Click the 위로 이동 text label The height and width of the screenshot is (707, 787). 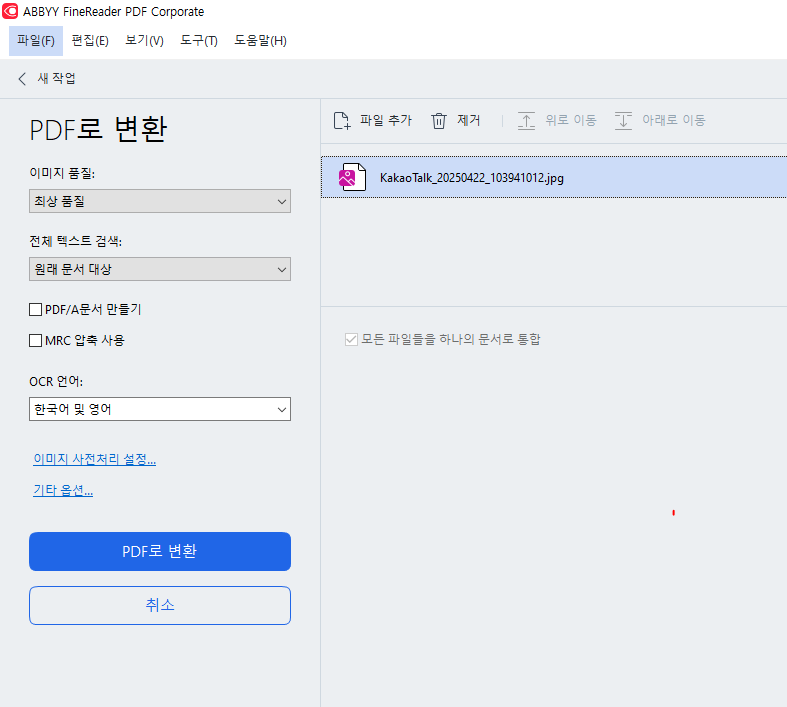571,120
